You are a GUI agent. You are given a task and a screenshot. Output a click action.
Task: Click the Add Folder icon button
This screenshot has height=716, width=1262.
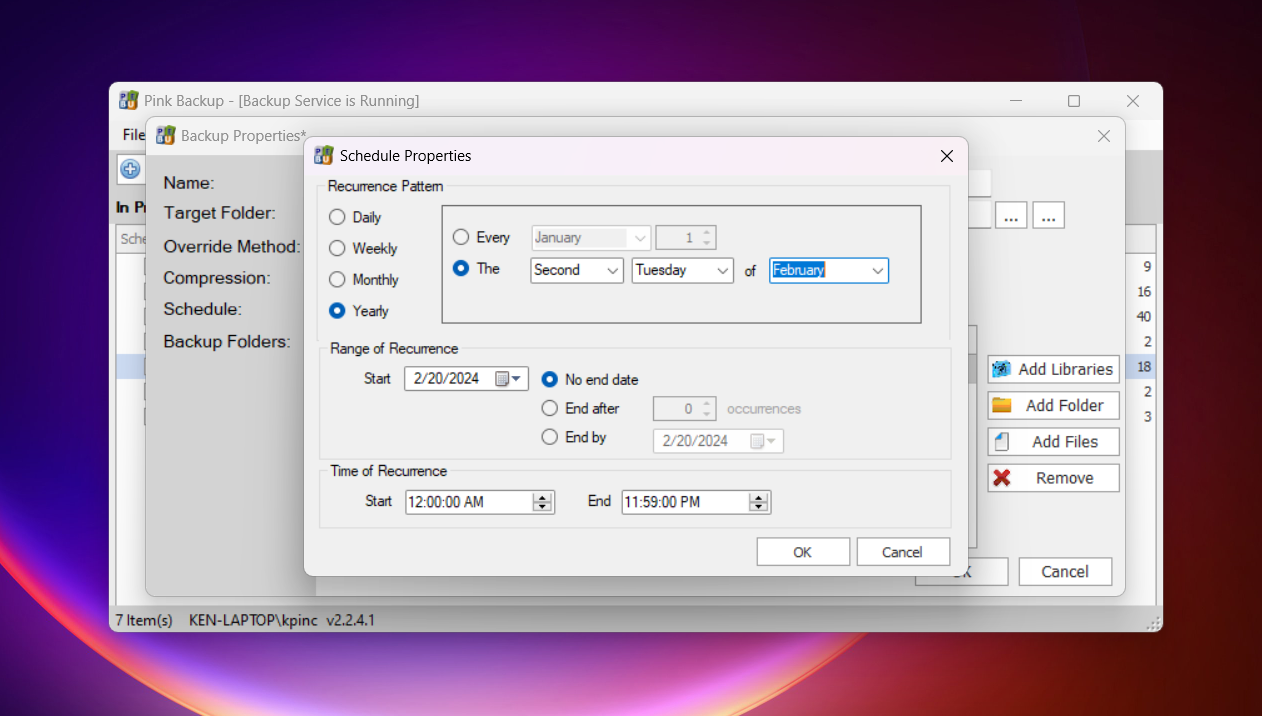pyautogui.click(x=1001, y=405)
